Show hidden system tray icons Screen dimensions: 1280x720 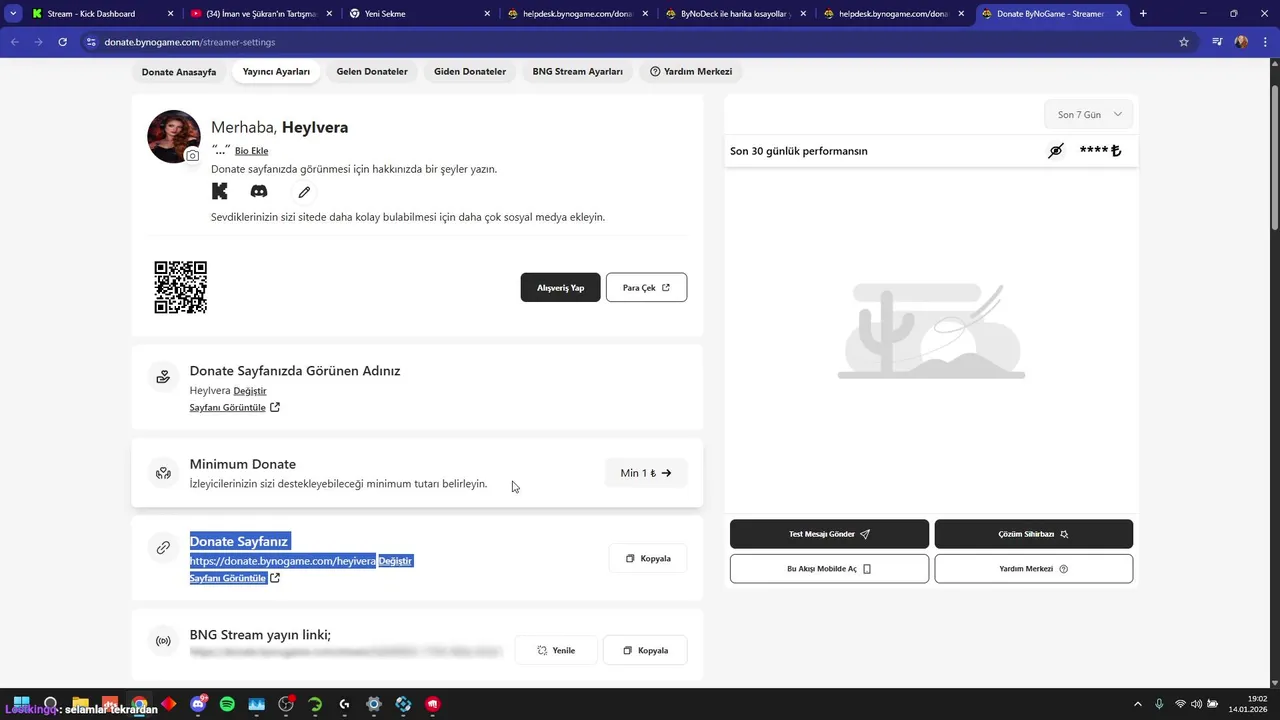click(1137, 704)
